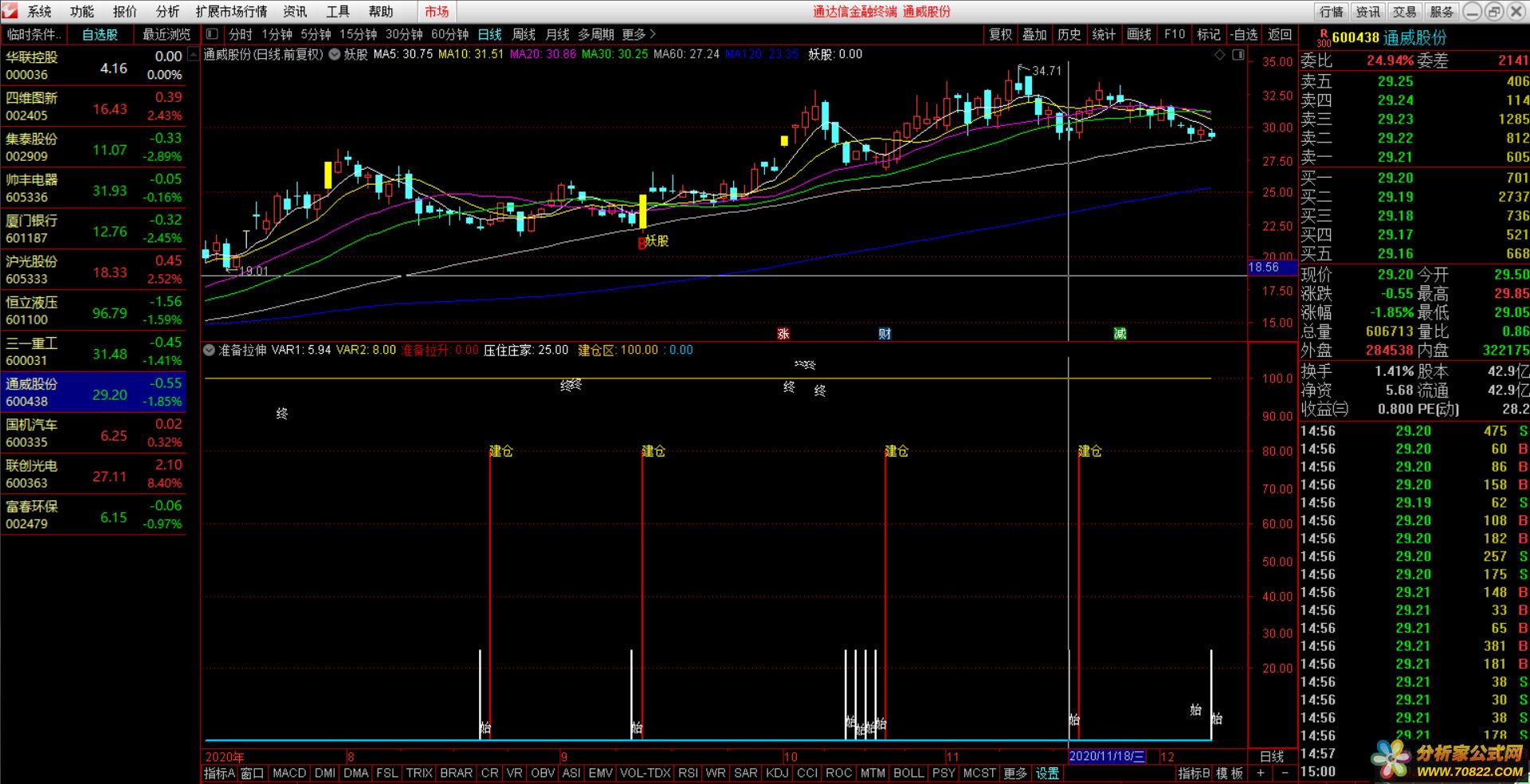1530x784 pixels.
Task: Click the 返回 button
Action: click(1279, 34)
